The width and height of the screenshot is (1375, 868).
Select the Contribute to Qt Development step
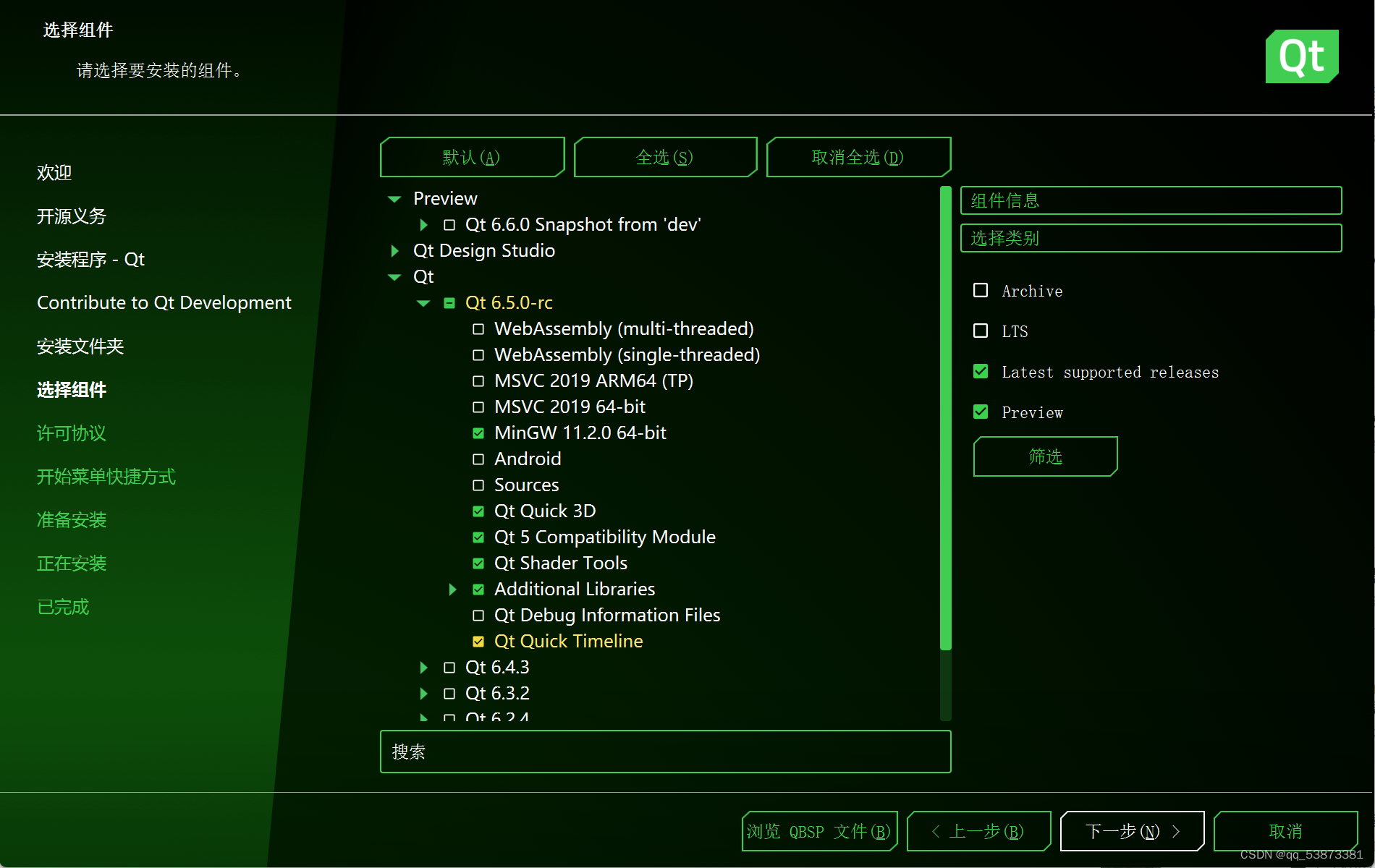(164, 303)
